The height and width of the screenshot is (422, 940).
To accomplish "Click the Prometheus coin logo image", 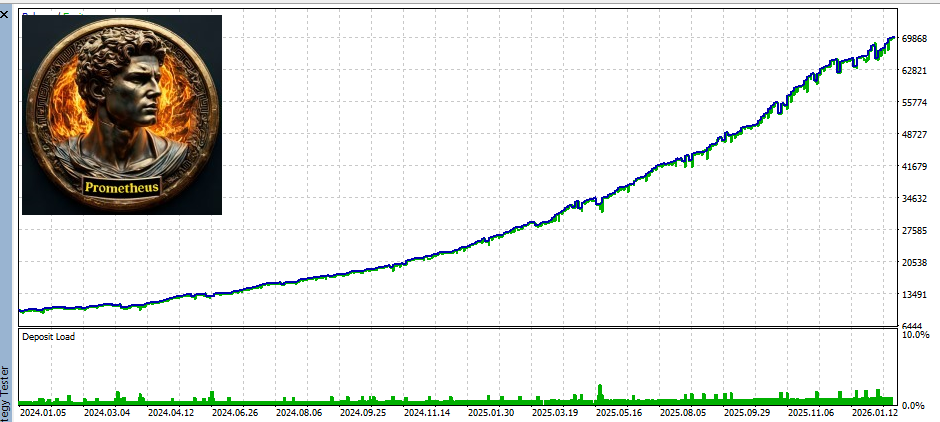I will pyautogui.click(x=122, y=114).
